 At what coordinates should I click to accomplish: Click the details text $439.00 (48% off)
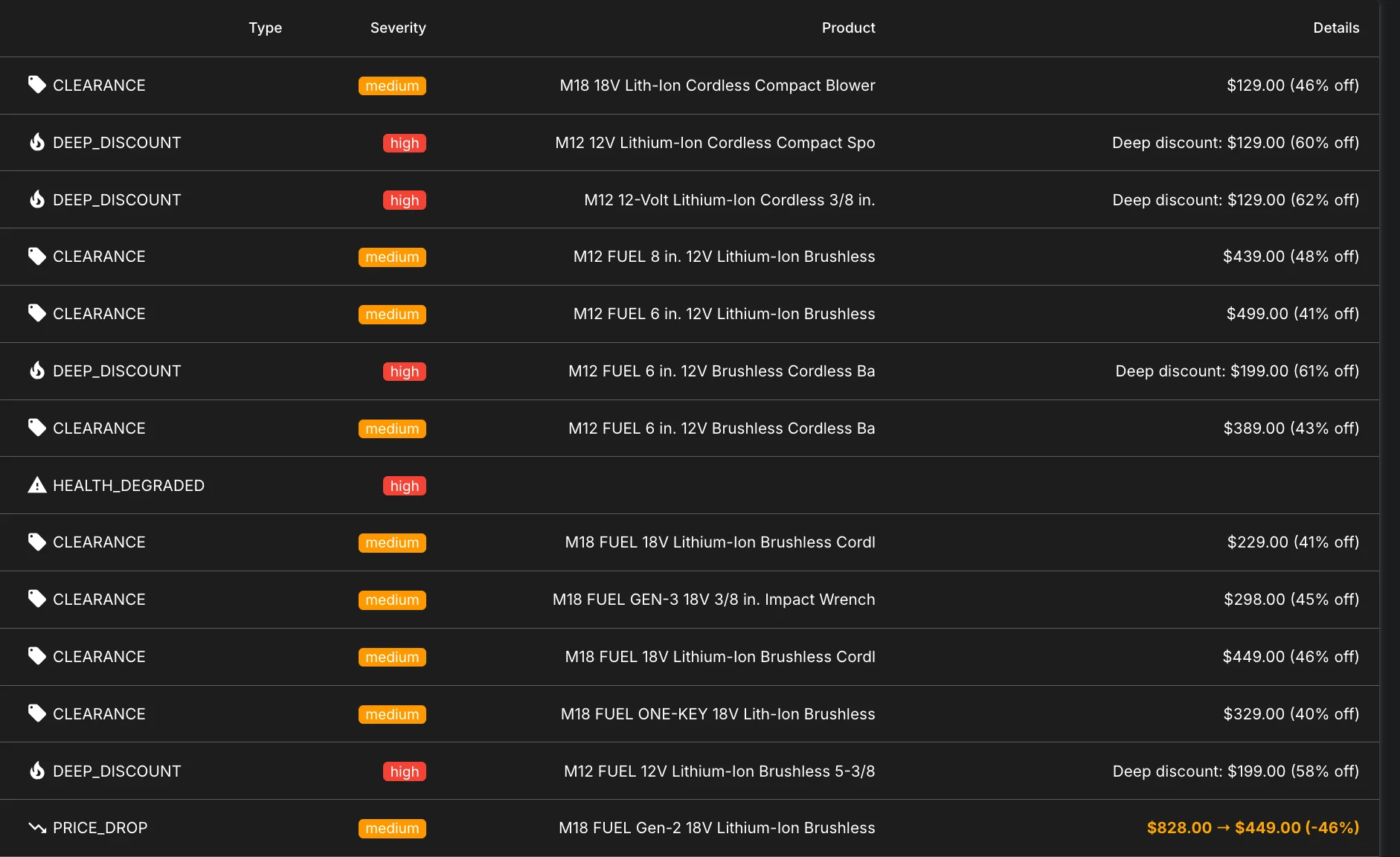(x=1291, y=257)
